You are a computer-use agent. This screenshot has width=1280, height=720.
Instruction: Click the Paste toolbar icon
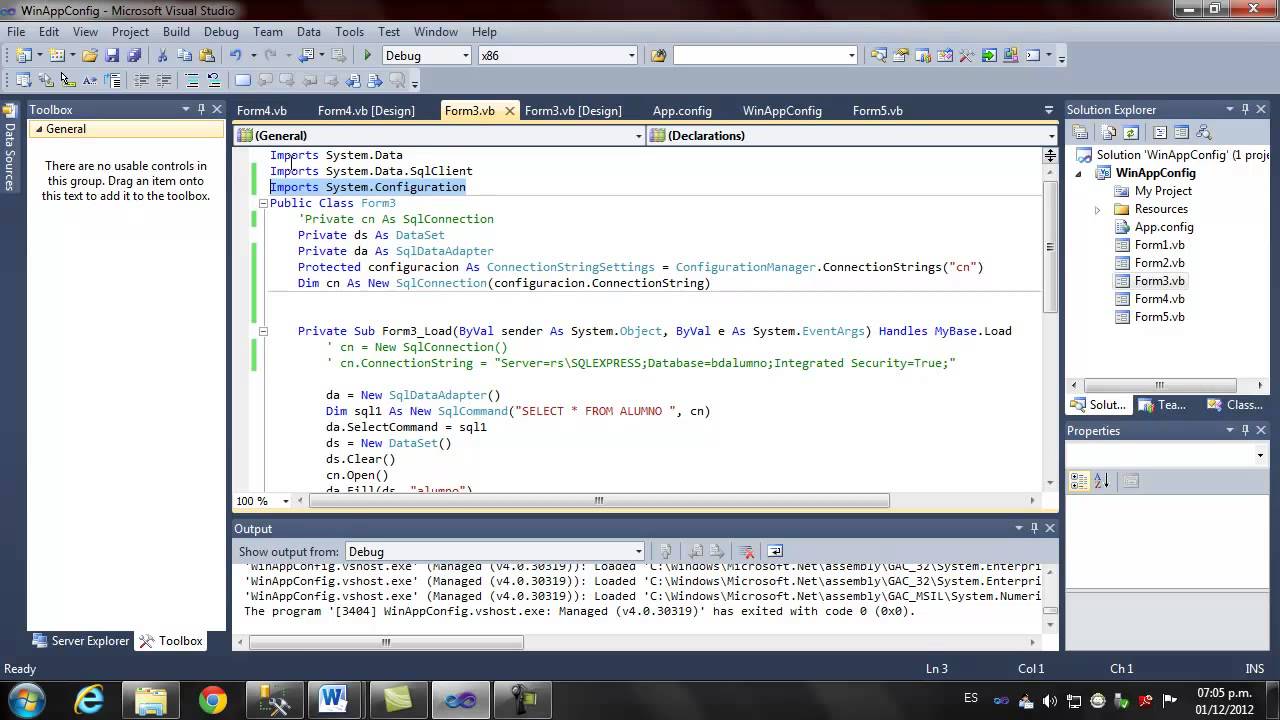click(x=207, y=55)
